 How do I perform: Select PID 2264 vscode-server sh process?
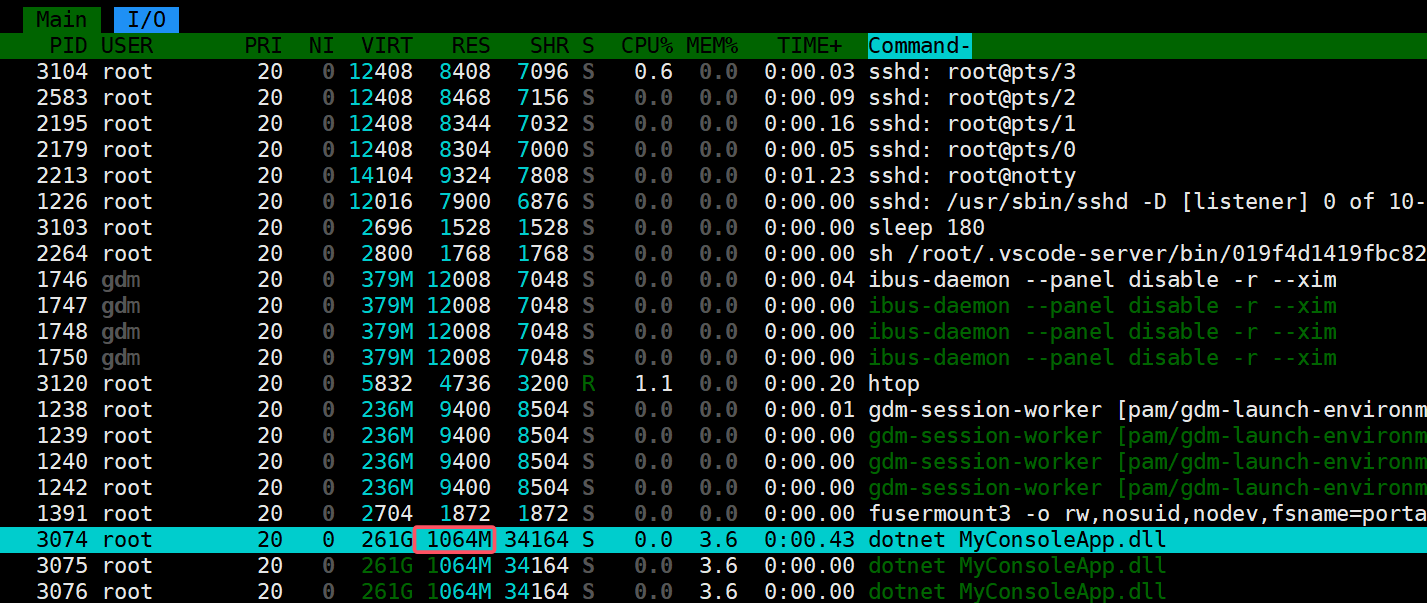tap(700, 254)
